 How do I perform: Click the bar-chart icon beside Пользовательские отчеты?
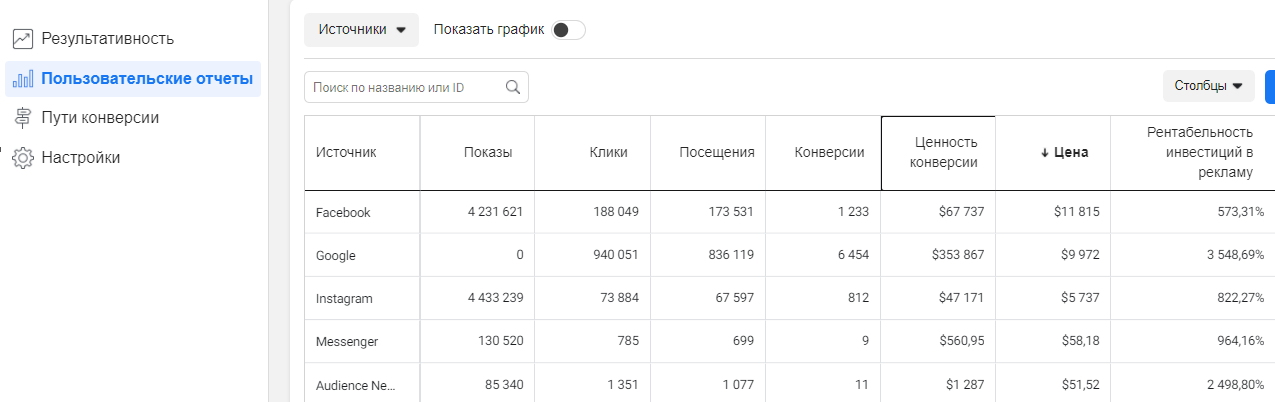[x=22, y=78]
